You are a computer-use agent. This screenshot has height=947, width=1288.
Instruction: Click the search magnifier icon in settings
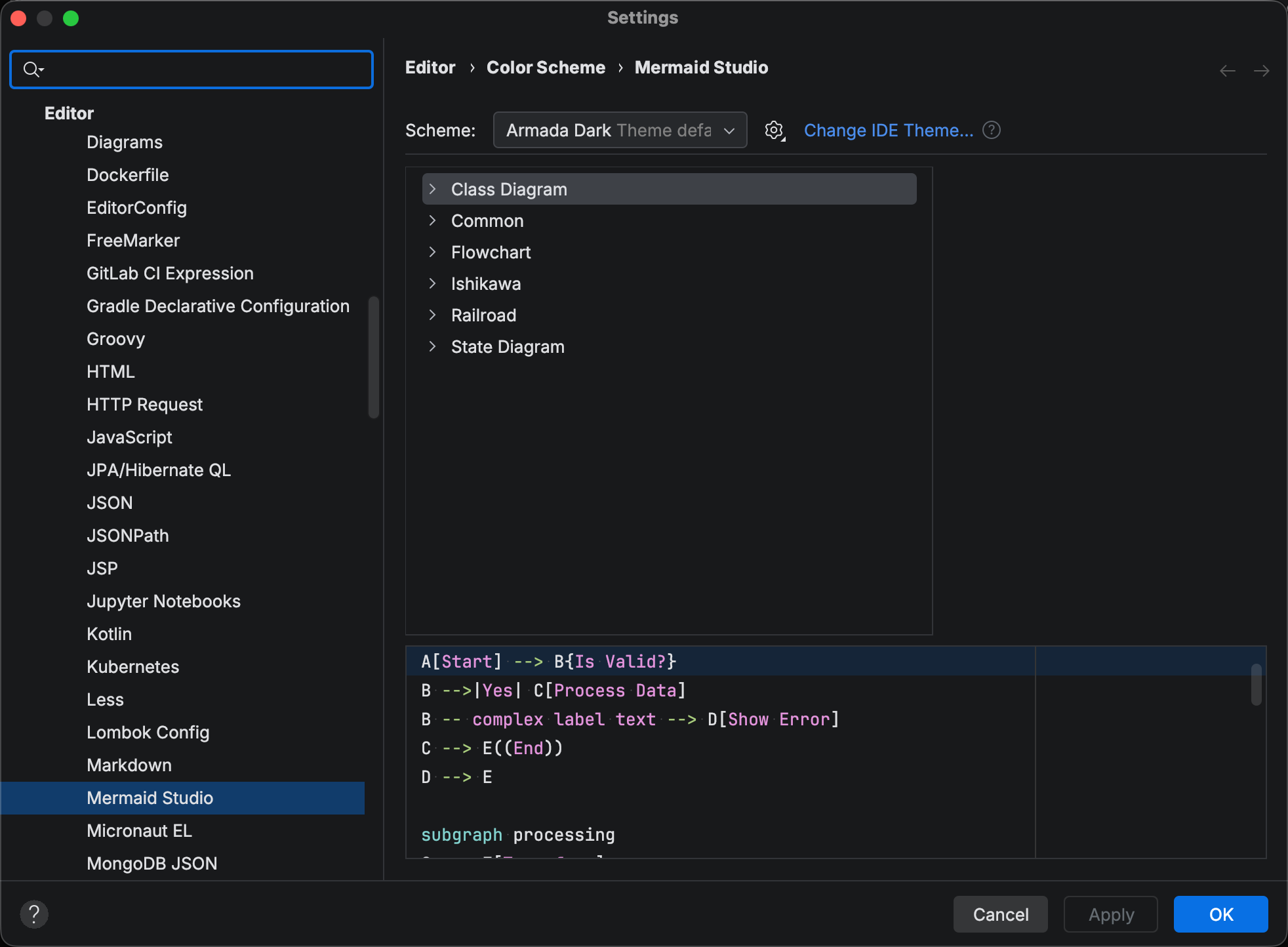pyautogui.click(x=33, y=69)
